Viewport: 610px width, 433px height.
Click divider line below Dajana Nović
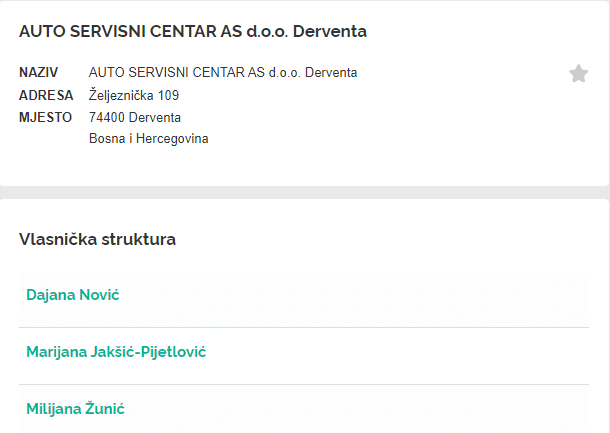[x=304, y=327]
